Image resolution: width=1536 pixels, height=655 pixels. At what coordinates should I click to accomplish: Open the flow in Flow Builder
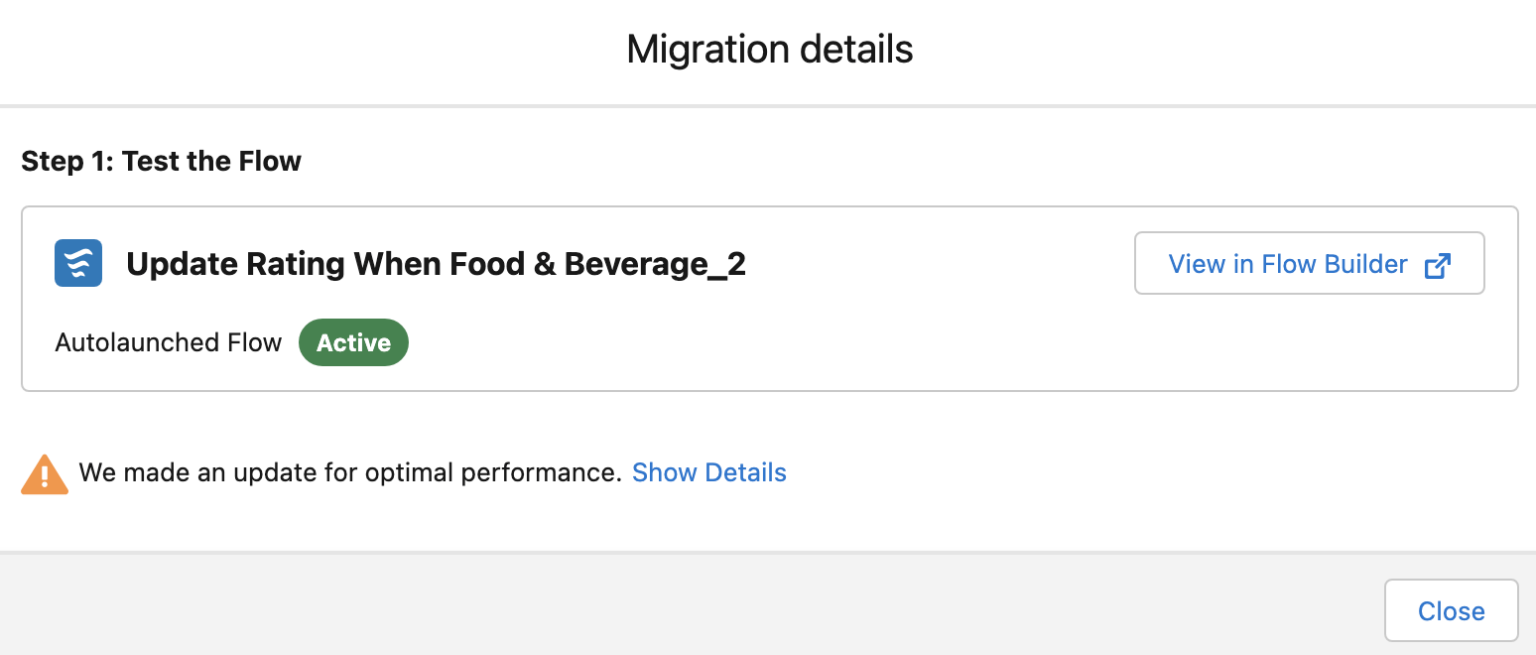(x=1308, y=263)
